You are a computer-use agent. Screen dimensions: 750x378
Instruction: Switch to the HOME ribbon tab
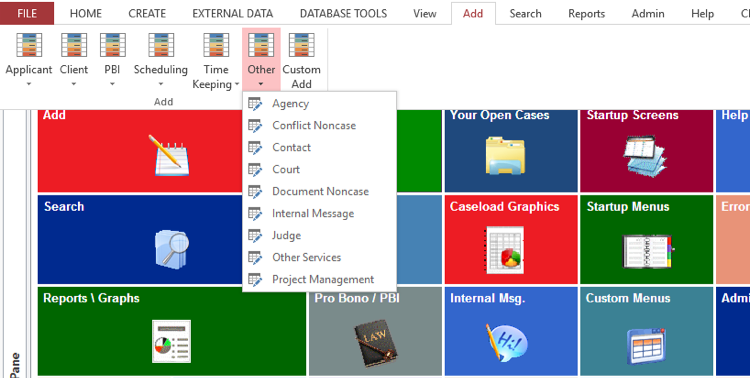pyautogui.click(x=86, y=13)
